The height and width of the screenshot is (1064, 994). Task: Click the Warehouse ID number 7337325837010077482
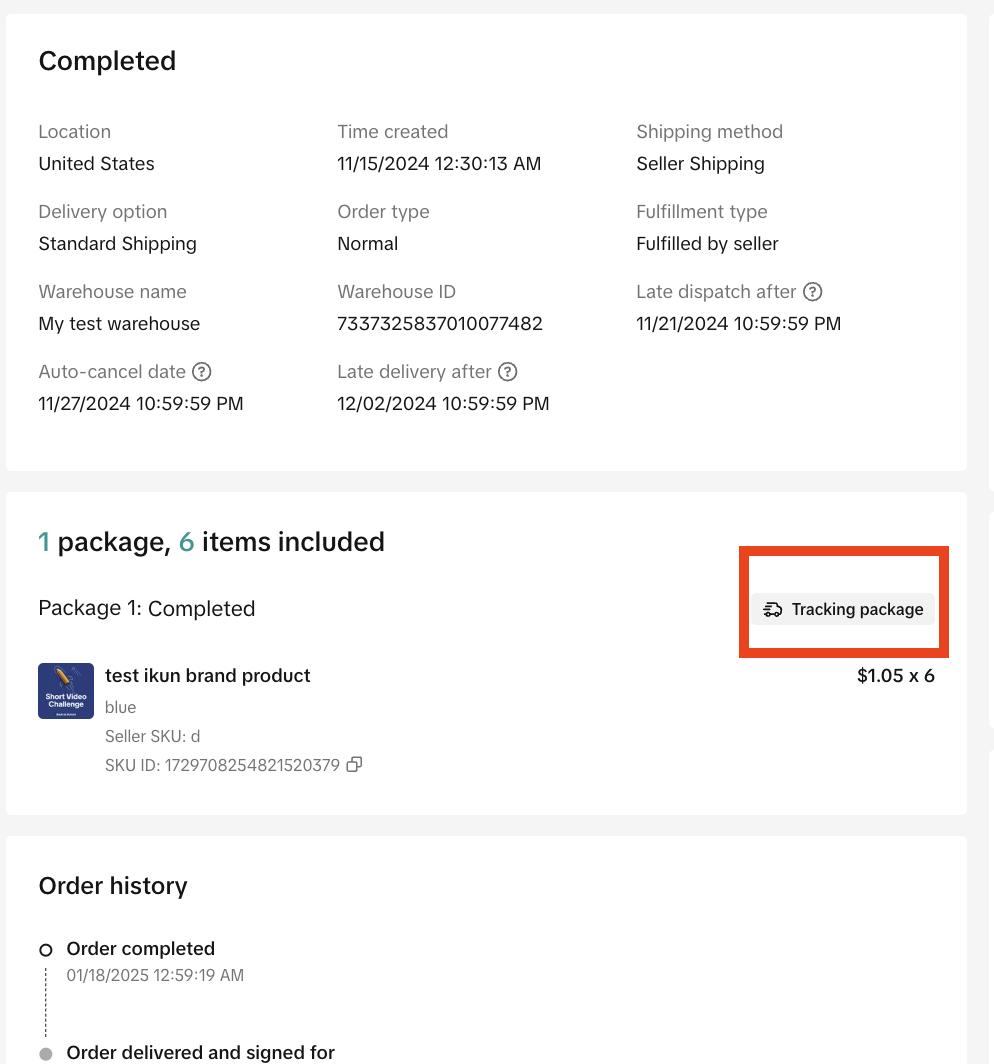(440, 324)
